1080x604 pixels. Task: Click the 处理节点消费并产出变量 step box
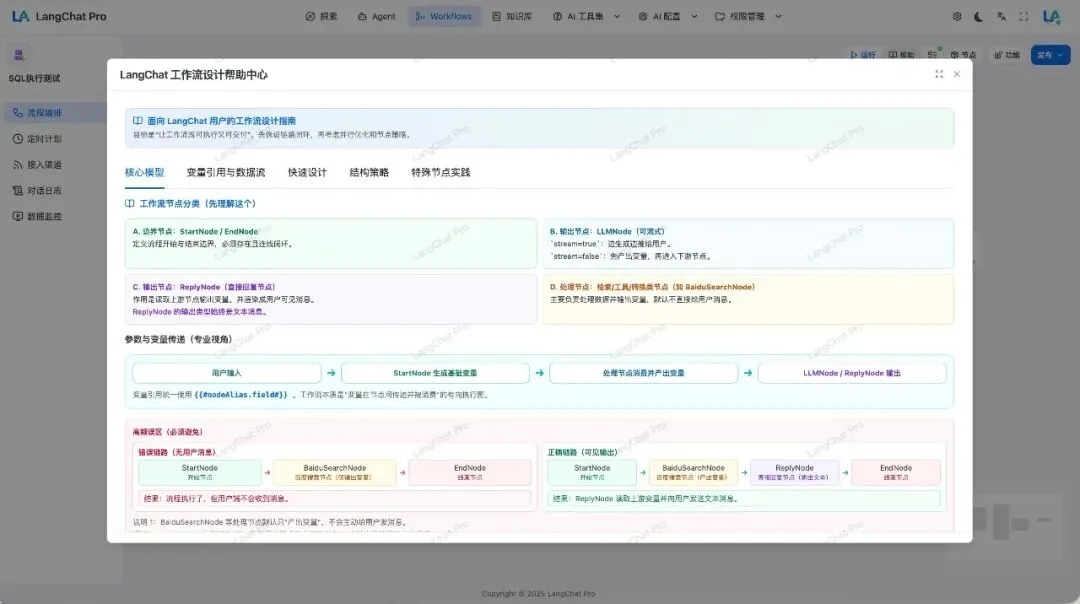(x=643, y=373)
